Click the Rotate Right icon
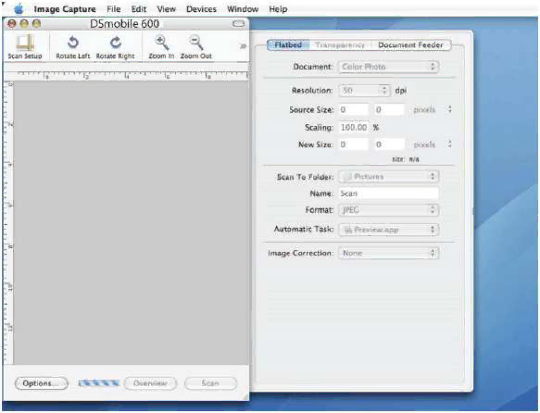Viewport: 540px width, 413px height. 116,43
